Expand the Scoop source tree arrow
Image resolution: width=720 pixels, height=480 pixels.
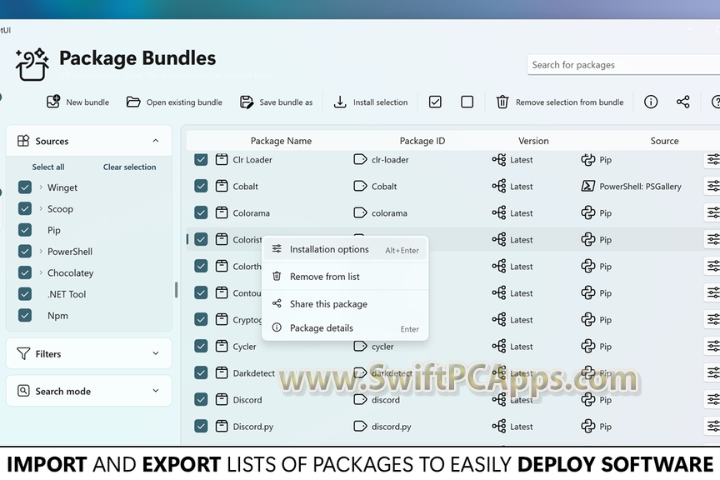pos(41,209)
